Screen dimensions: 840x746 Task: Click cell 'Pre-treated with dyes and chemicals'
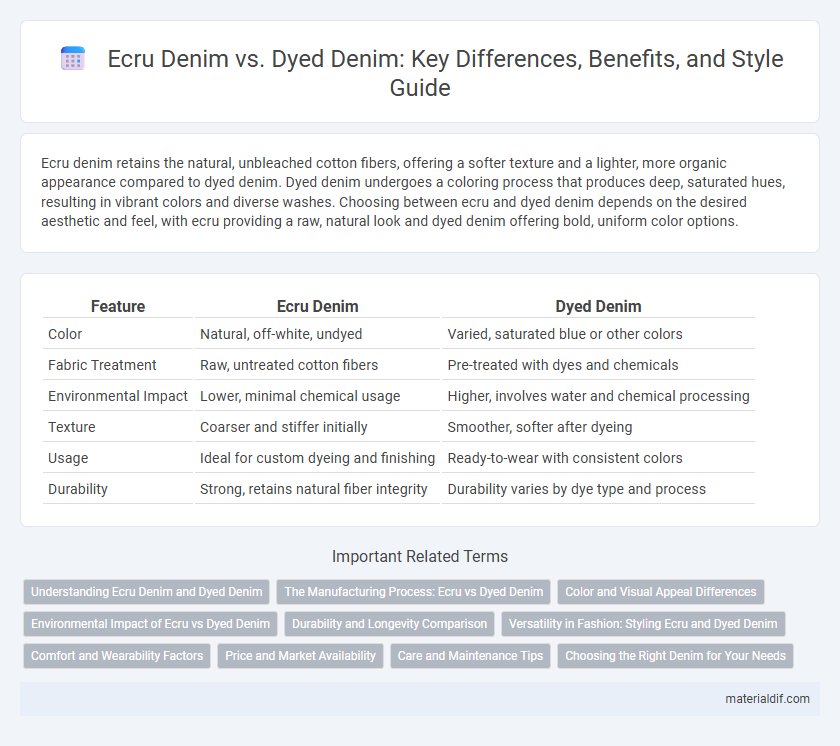coord(598,365)
